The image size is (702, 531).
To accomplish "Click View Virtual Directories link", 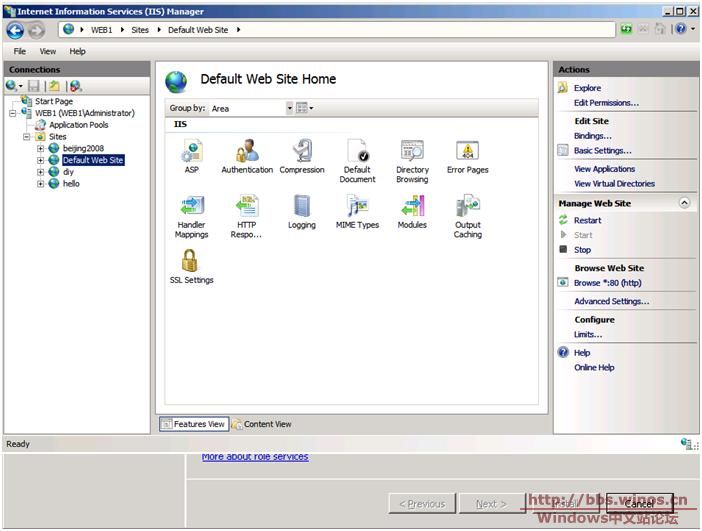I will pos(614,184).
